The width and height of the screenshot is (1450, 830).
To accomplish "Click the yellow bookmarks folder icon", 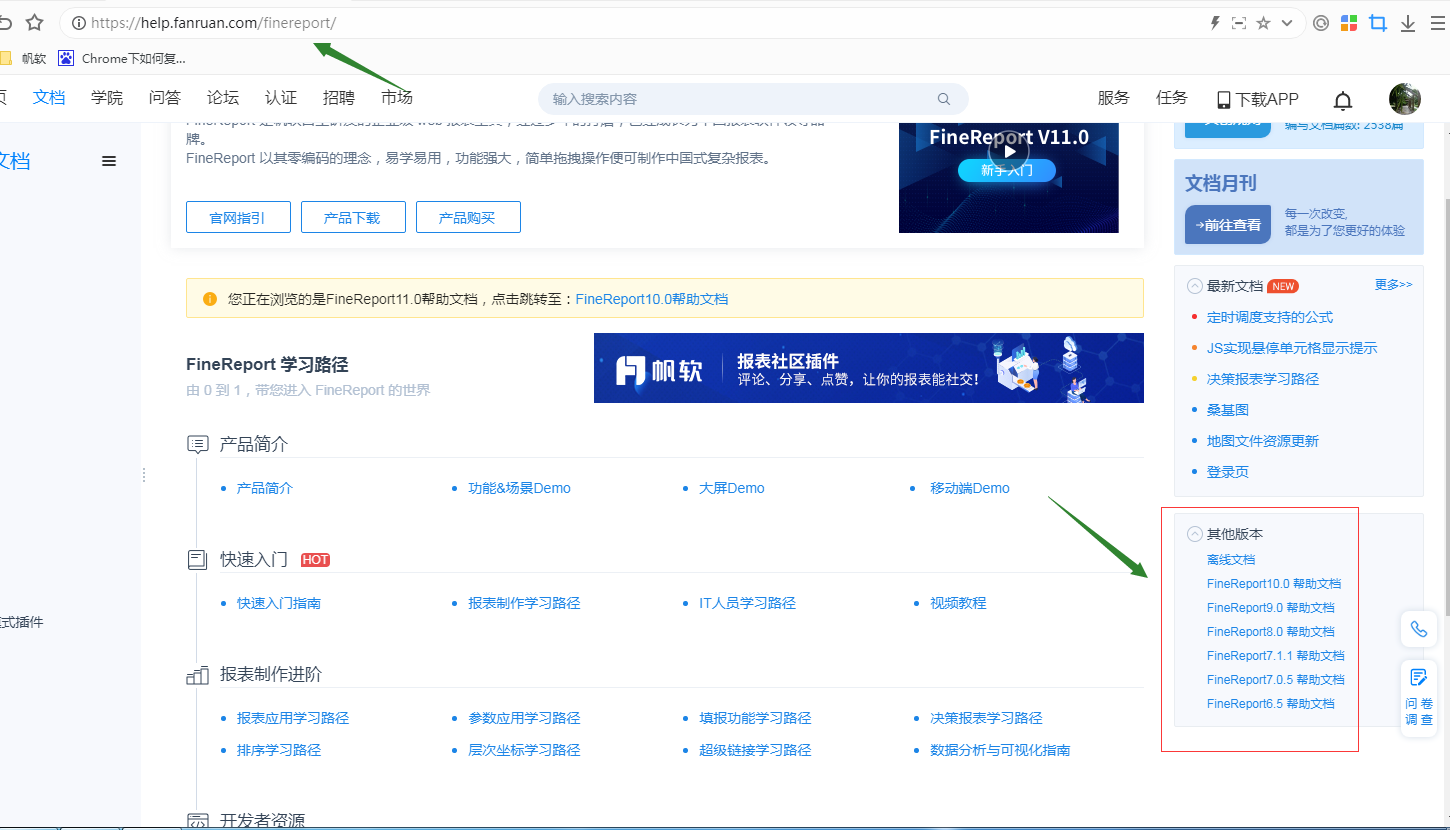I will (x=5, y=58).
